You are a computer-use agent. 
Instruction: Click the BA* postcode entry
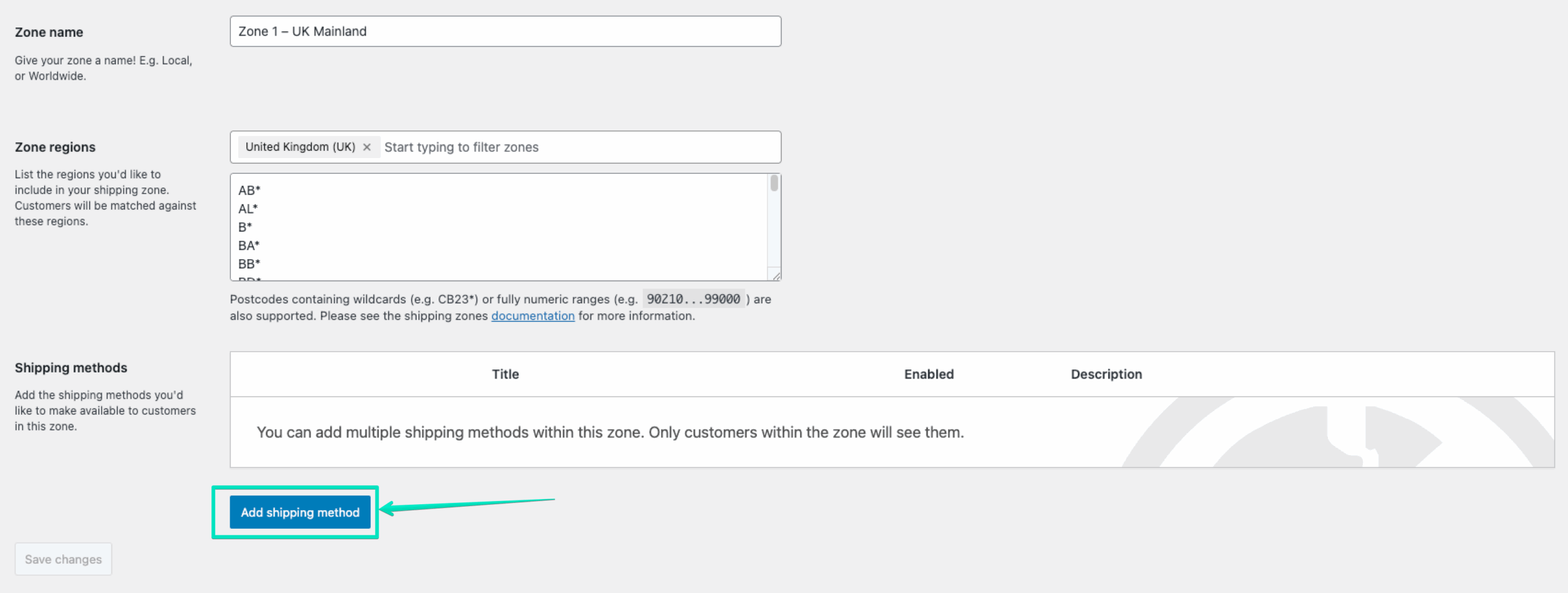point(249,246)
